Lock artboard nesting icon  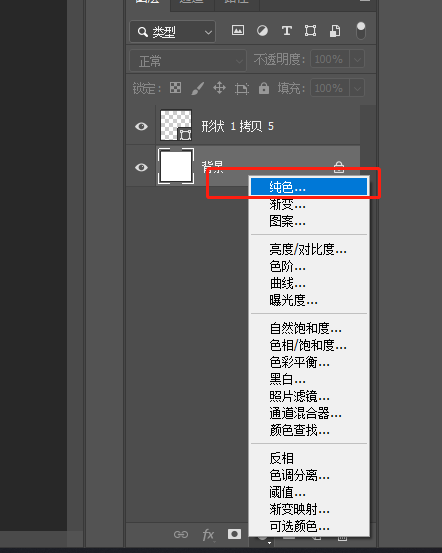[x=242, y=89]
